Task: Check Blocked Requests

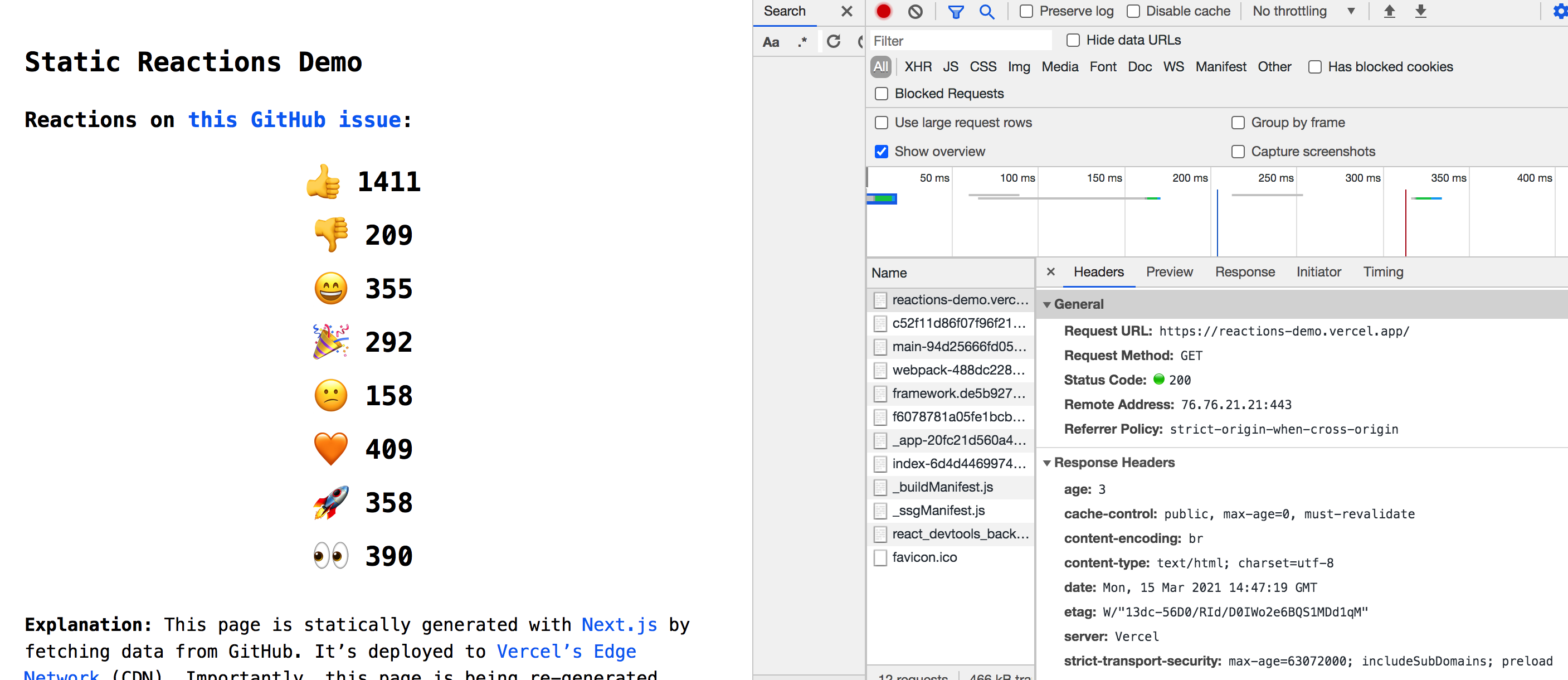Action: click(x=882, y=94)
